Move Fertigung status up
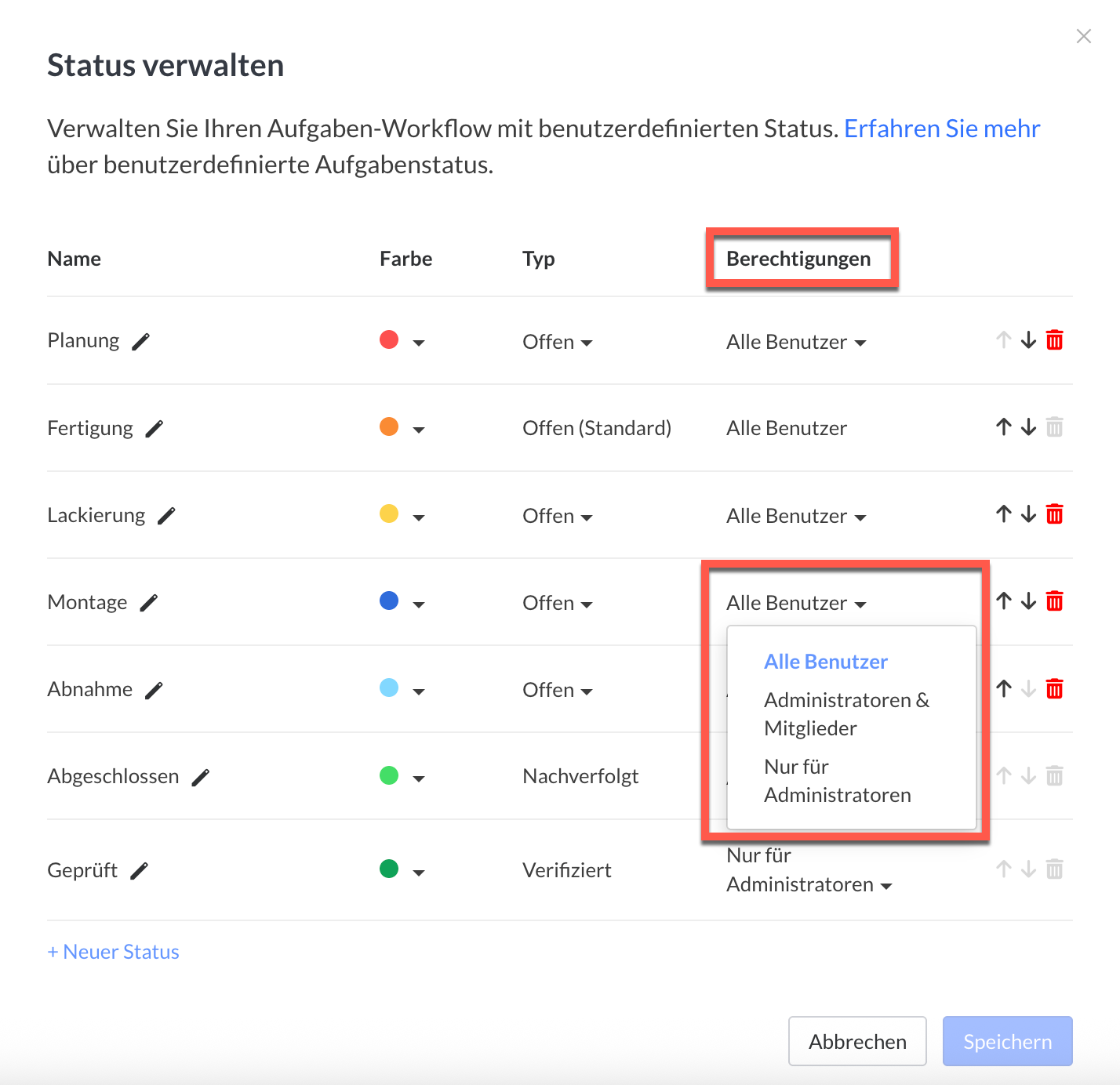Image resolution: width=1120 pixels, height=1085 pixels. pos(1004,427)
